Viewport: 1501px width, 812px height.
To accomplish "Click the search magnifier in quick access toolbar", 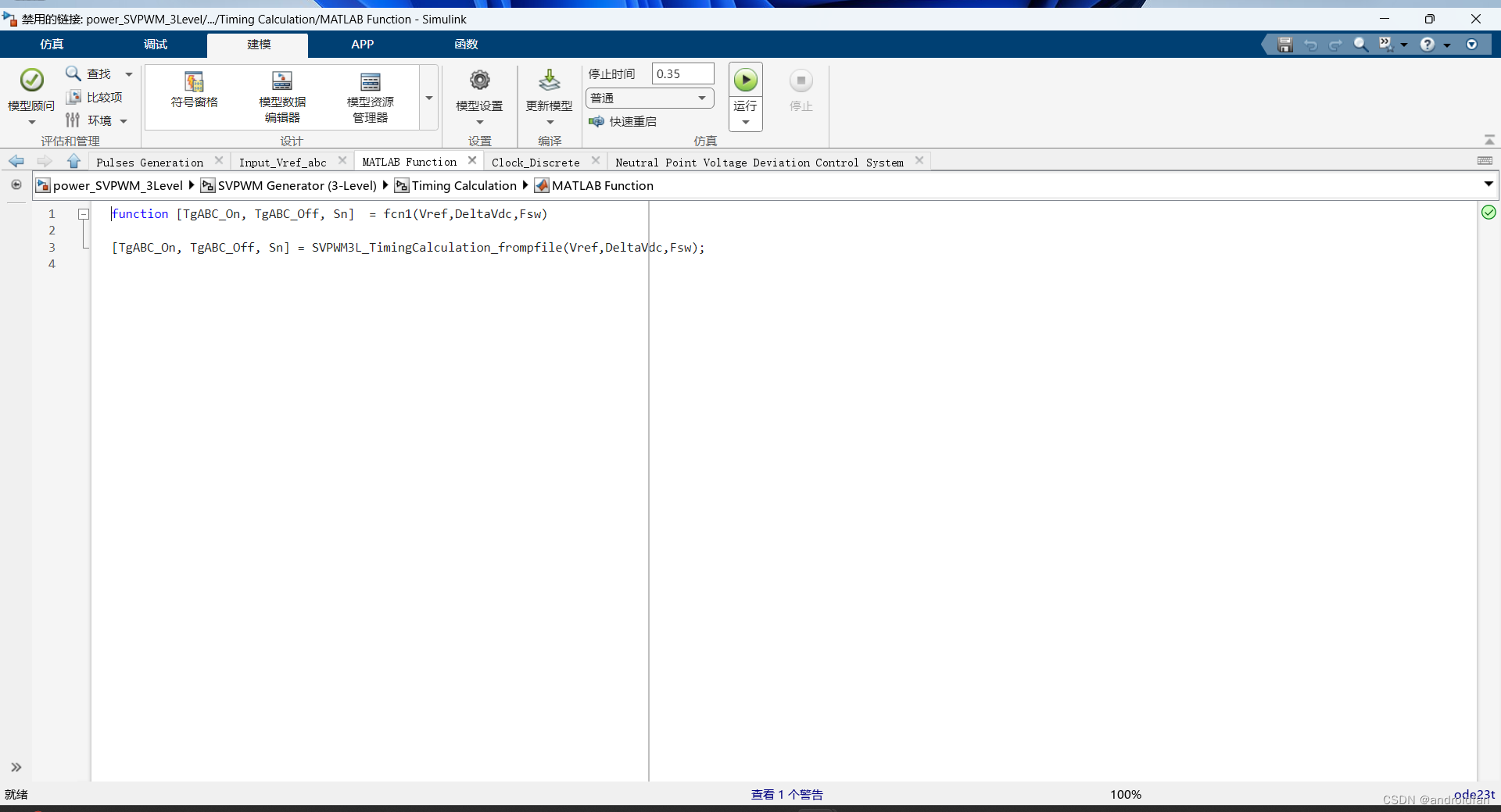I will tap(1360, 45).
